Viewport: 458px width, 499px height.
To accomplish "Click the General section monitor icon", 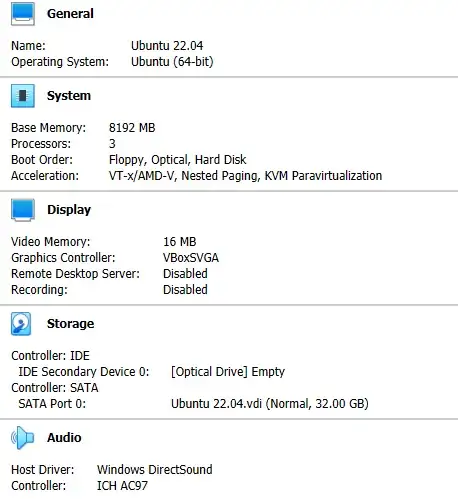I will pyautogui.click(x=23, y=14).
